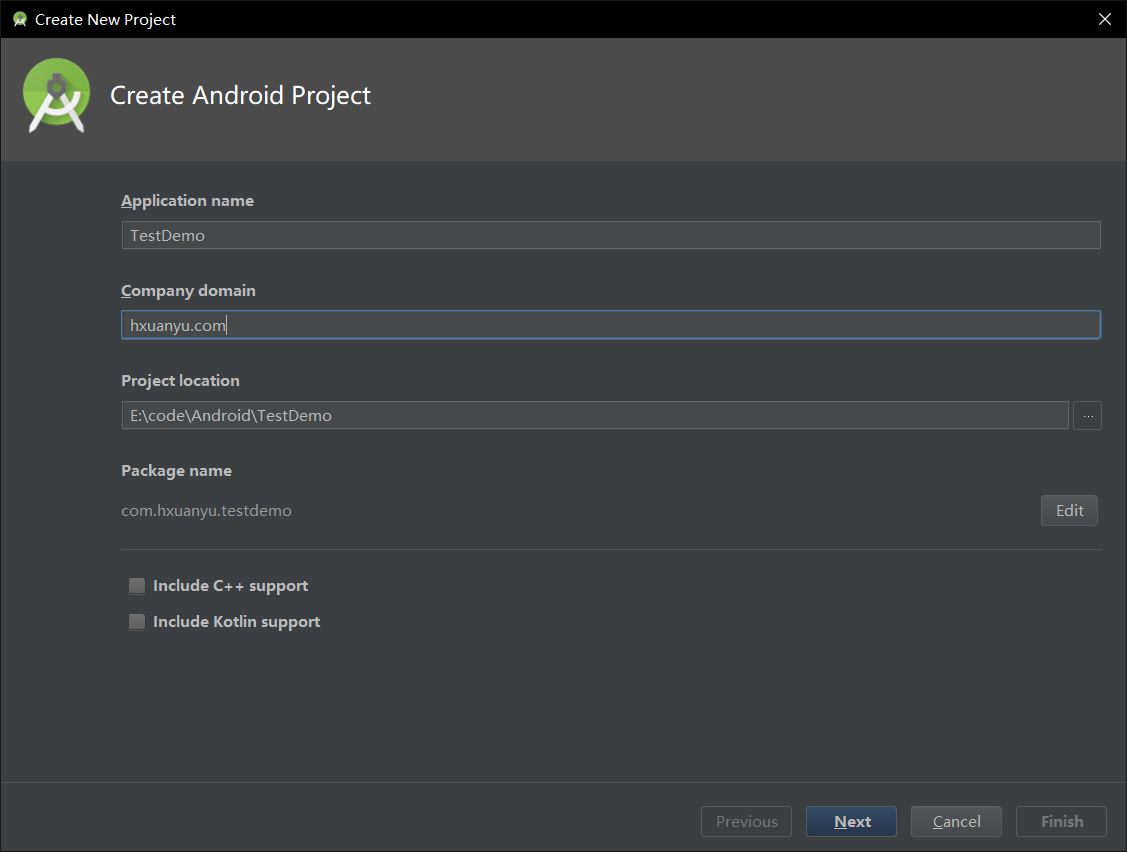This screenshot has height=852, width=1127.
Task: Click the Application name text field
Action: coord(610,235)
